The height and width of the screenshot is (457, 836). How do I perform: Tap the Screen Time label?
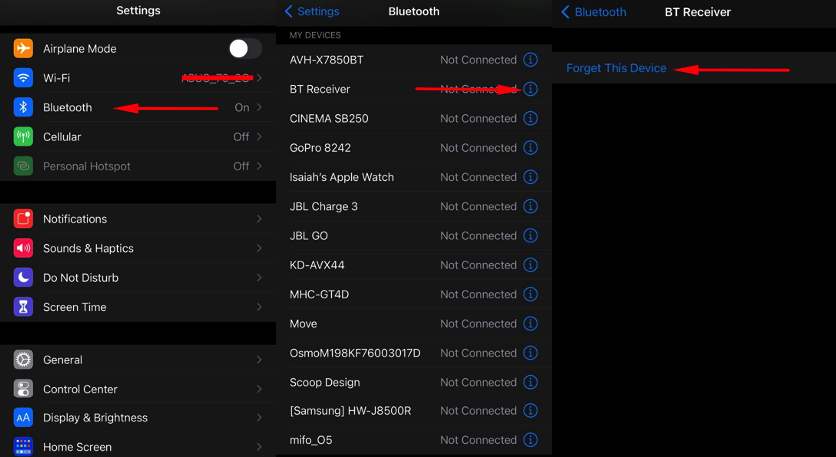pyautogui.click(x=75, y=307)
